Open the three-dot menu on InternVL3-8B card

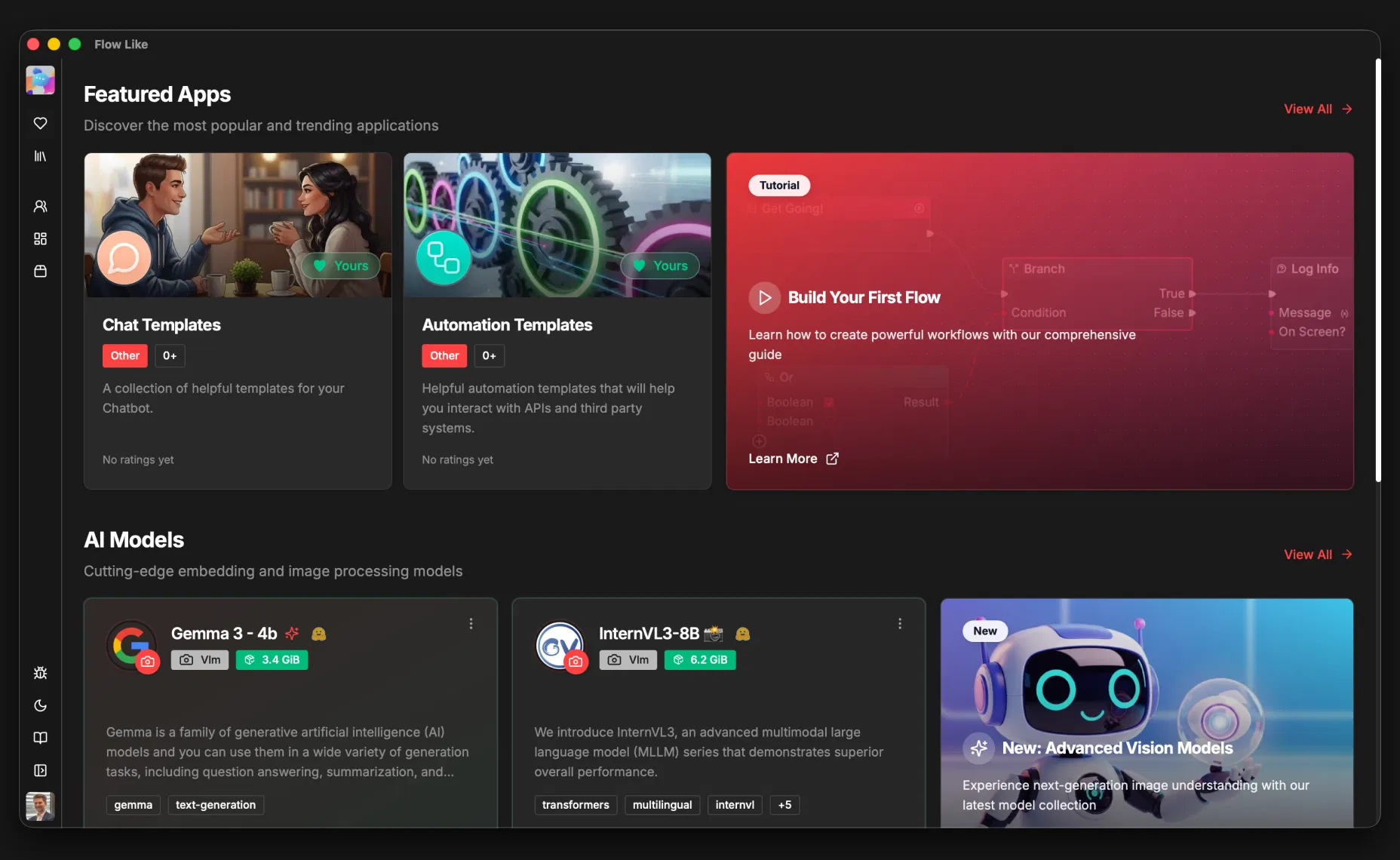[x=898, y=624]
